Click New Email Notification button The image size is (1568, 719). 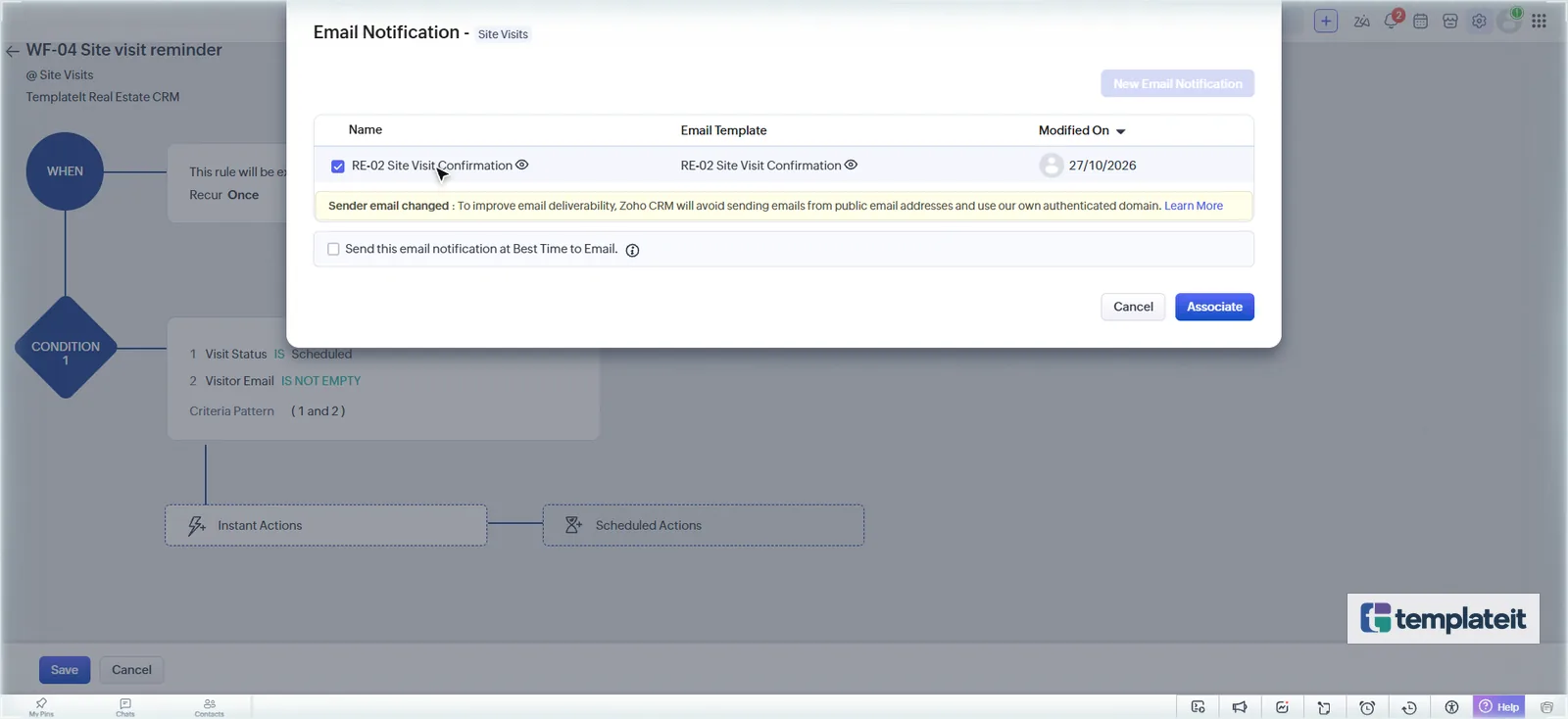[x=1177, y=83]
